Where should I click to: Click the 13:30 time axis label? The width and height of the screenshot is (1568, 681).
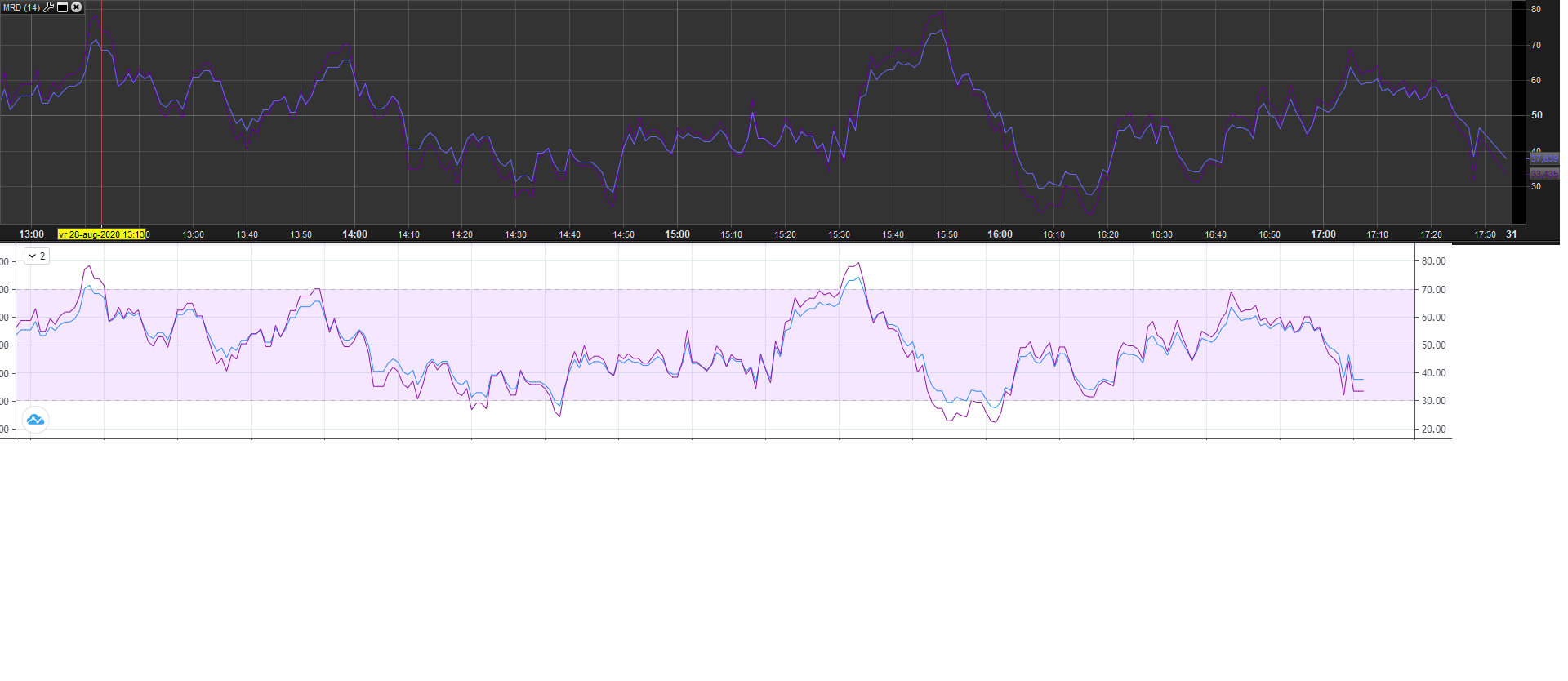(194, 234)
